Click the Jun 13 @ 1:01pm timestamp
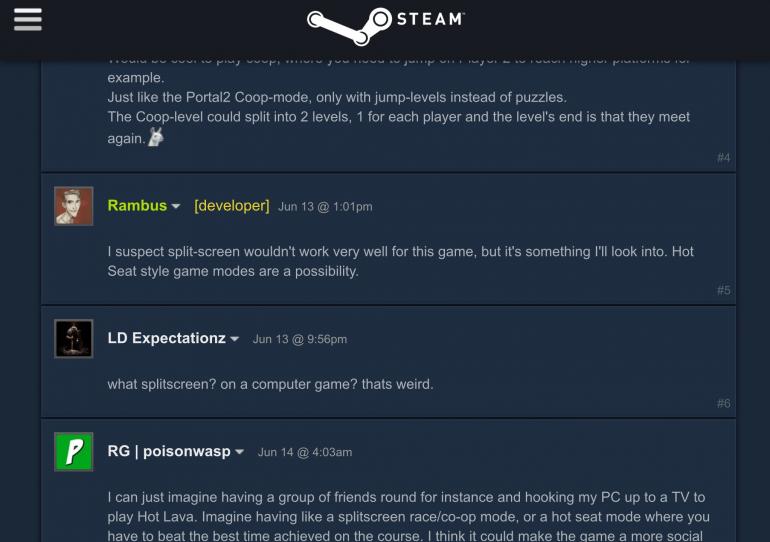 pos(325,207)
